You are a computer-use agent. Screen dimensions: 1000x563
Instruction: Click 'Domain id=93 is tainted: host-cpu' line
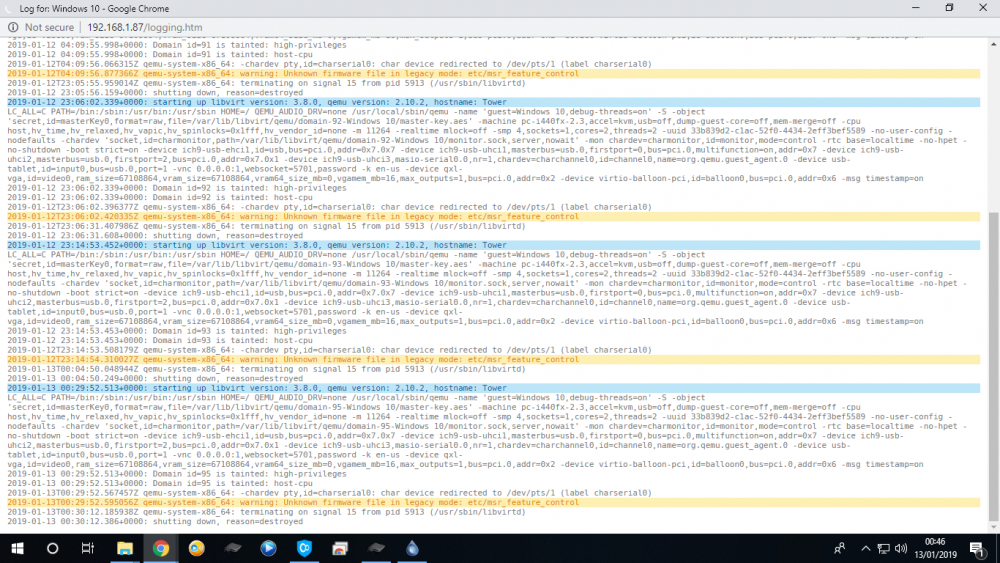pos(159,340)
